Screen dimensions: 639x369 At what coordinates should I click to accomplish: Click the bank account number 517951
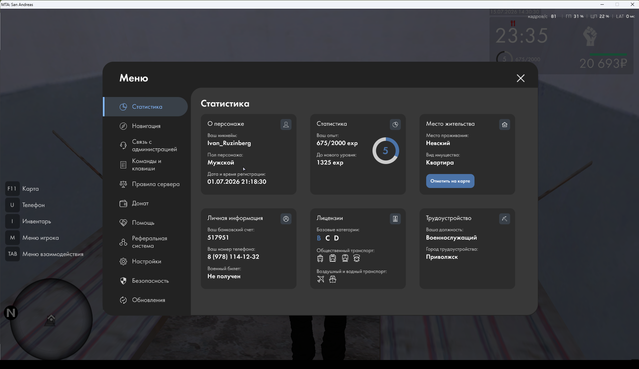click(218, 238)
